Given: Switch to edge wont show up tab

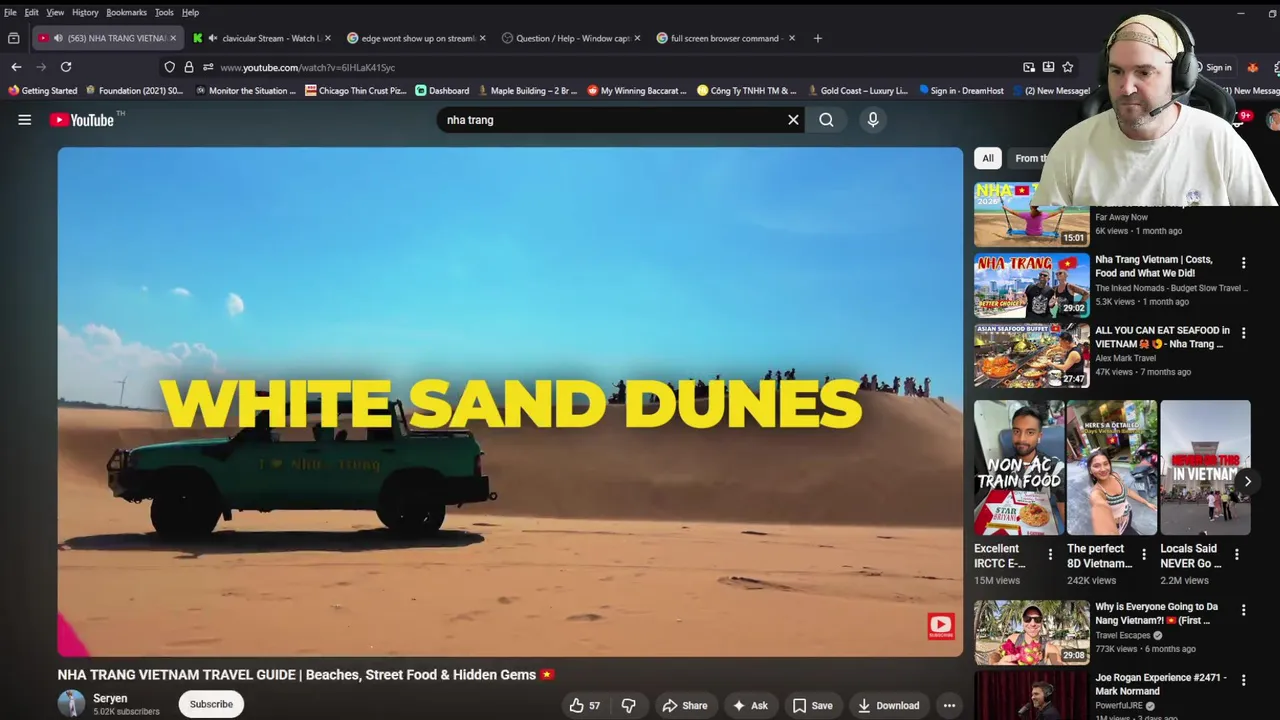Looking at the screenshot, I should pos(415,38).
